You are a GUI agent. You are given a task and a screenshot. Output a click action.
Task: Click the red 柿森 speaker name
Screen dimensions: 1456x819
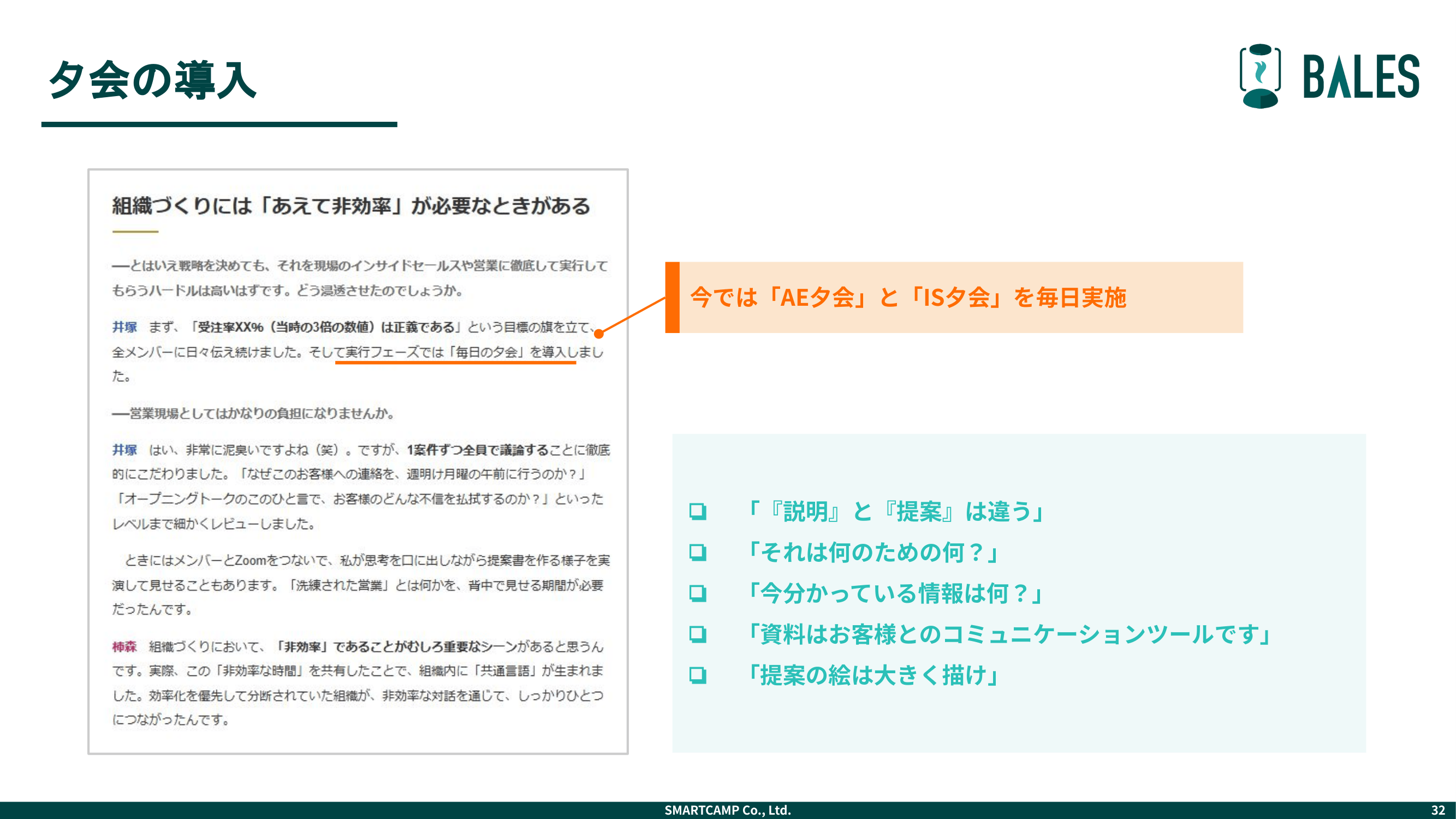click(x=124, y=646)
